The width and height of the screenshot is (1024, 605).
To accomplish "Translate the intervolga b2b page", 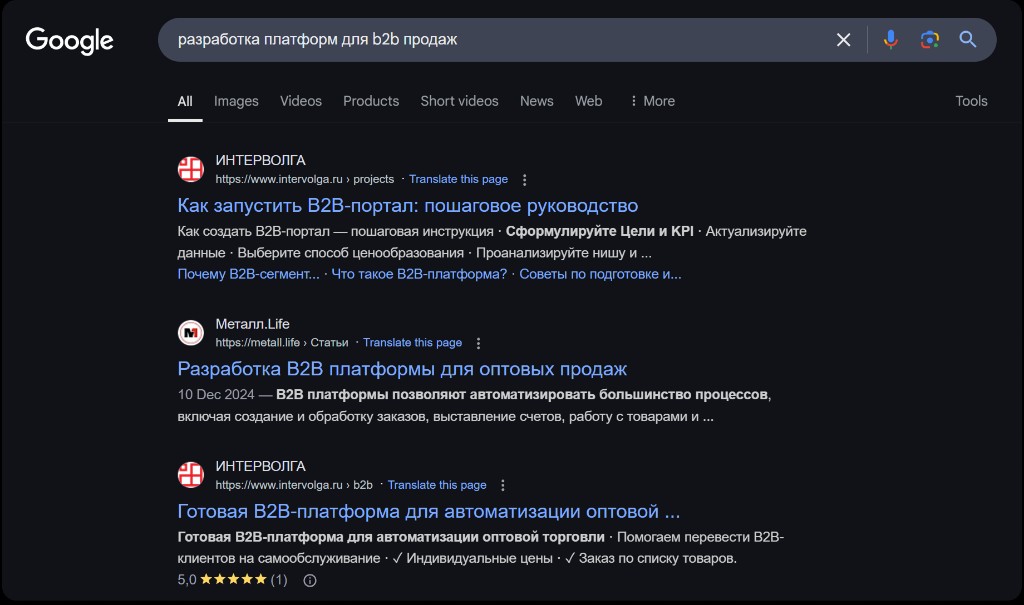I will pos(437,485).
